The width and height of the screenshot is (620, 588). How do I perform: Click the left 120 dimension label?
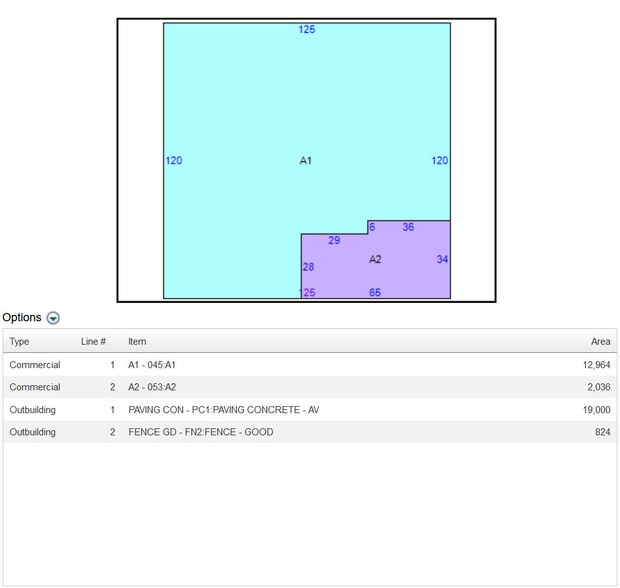pos(174,161)
